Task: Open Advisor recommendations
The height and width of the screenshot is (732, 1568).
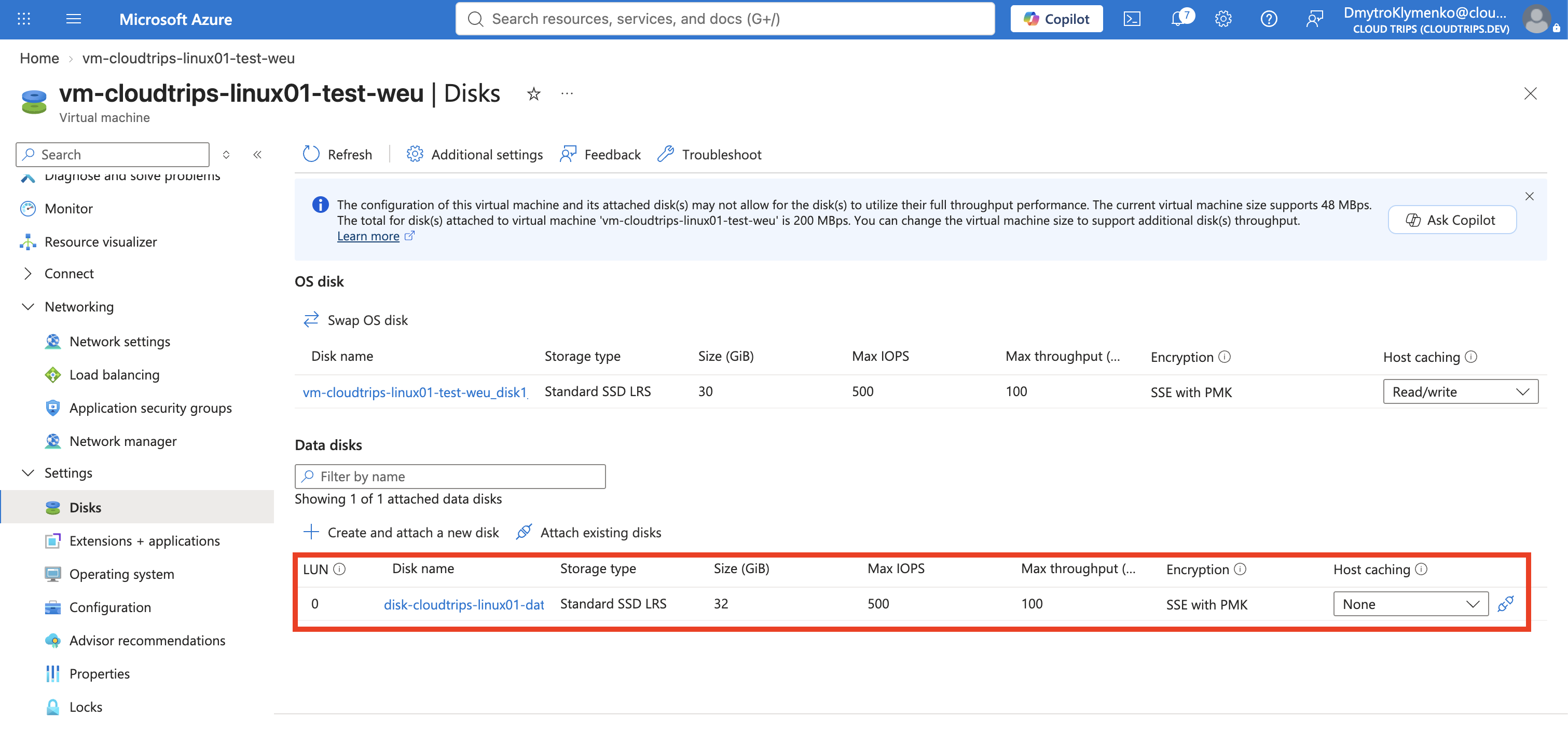Action: point(147,640)
